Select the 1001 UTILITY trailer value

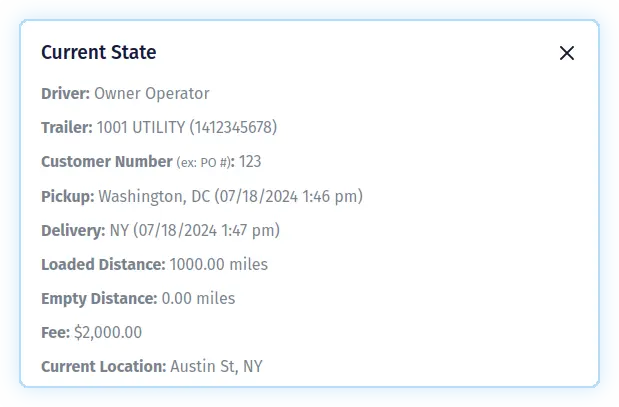pos(187,128)
